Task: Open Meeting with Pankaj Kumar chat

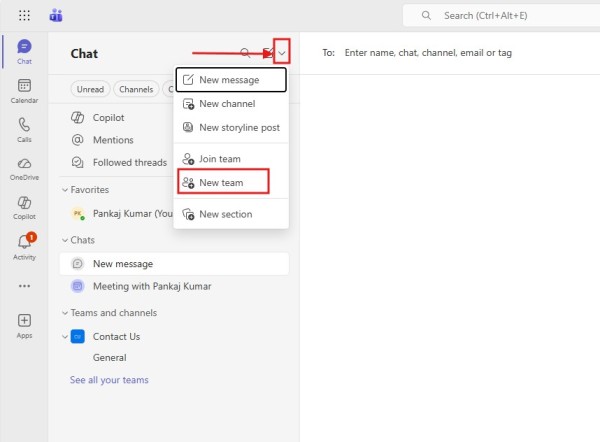Action: (174, 286)
